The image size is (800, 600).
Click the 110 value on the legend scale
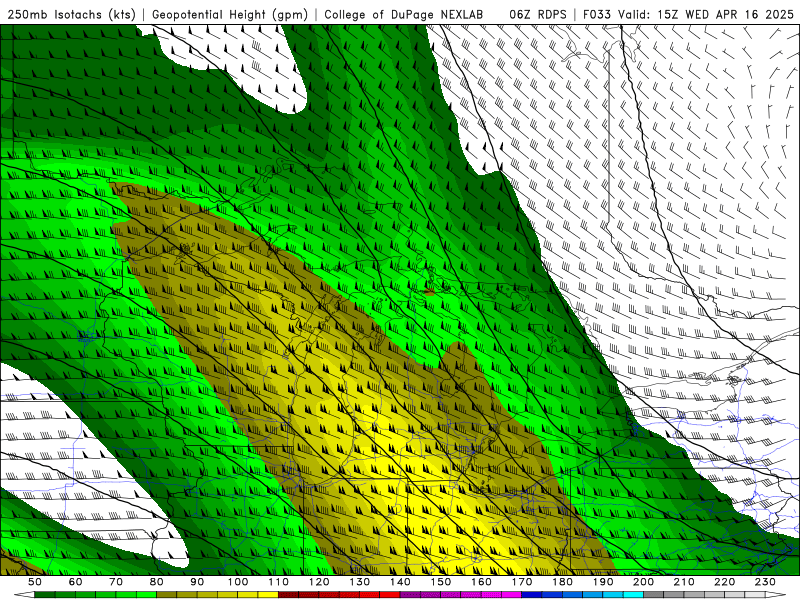tap(278, 582)
